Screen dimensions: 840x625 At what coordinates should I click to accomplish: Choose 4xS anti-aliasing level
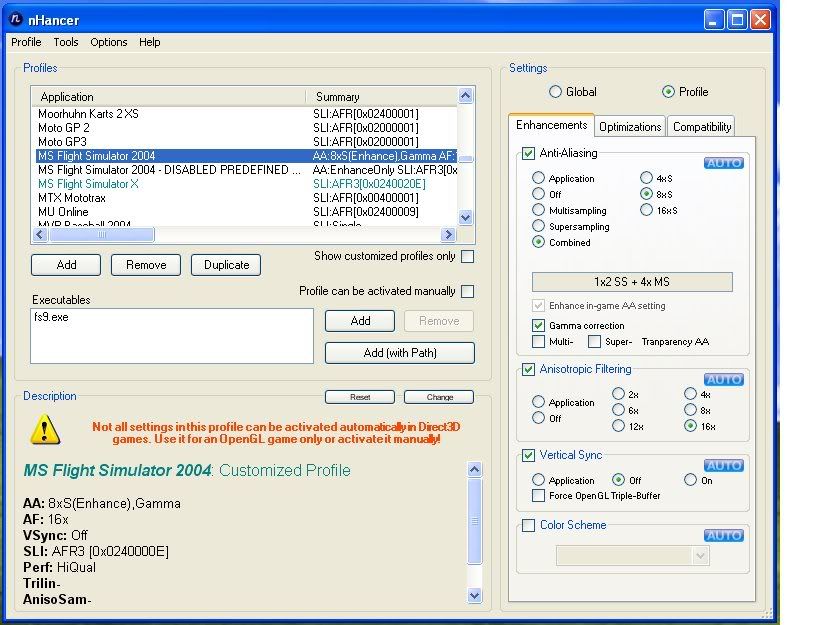(x=646, y=178)
